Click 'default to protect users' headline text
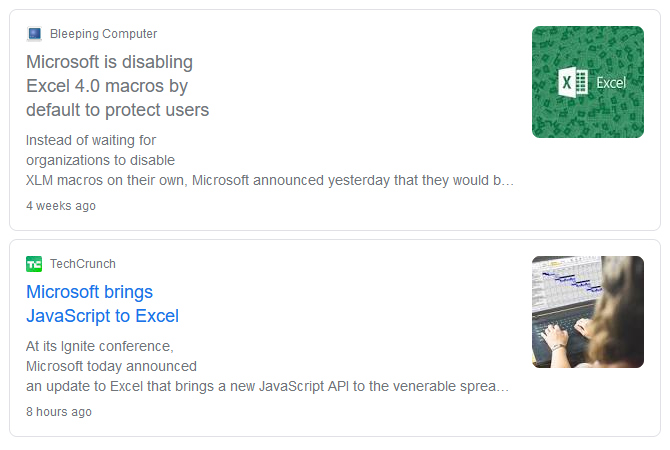 pos(118,110)
